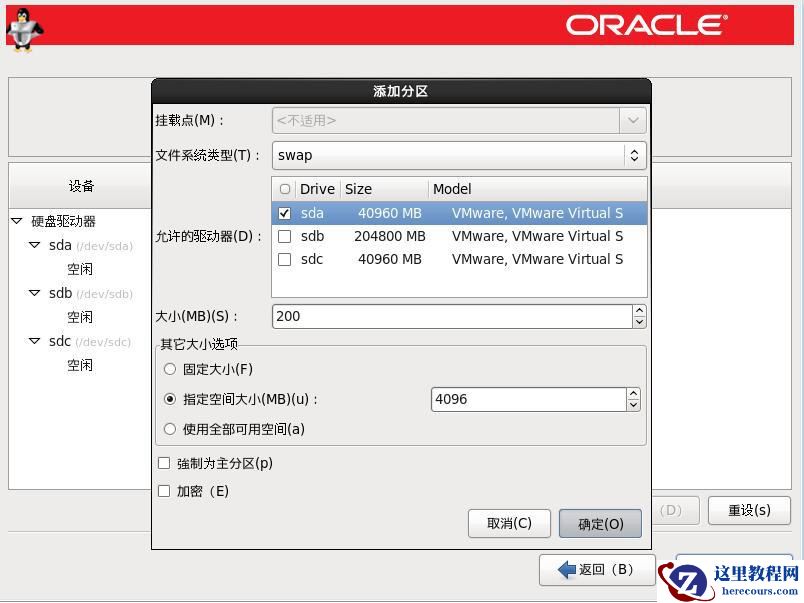Select the 固定大小(F) radio button
The image size is (804, 603).
(x=170, y=369)
